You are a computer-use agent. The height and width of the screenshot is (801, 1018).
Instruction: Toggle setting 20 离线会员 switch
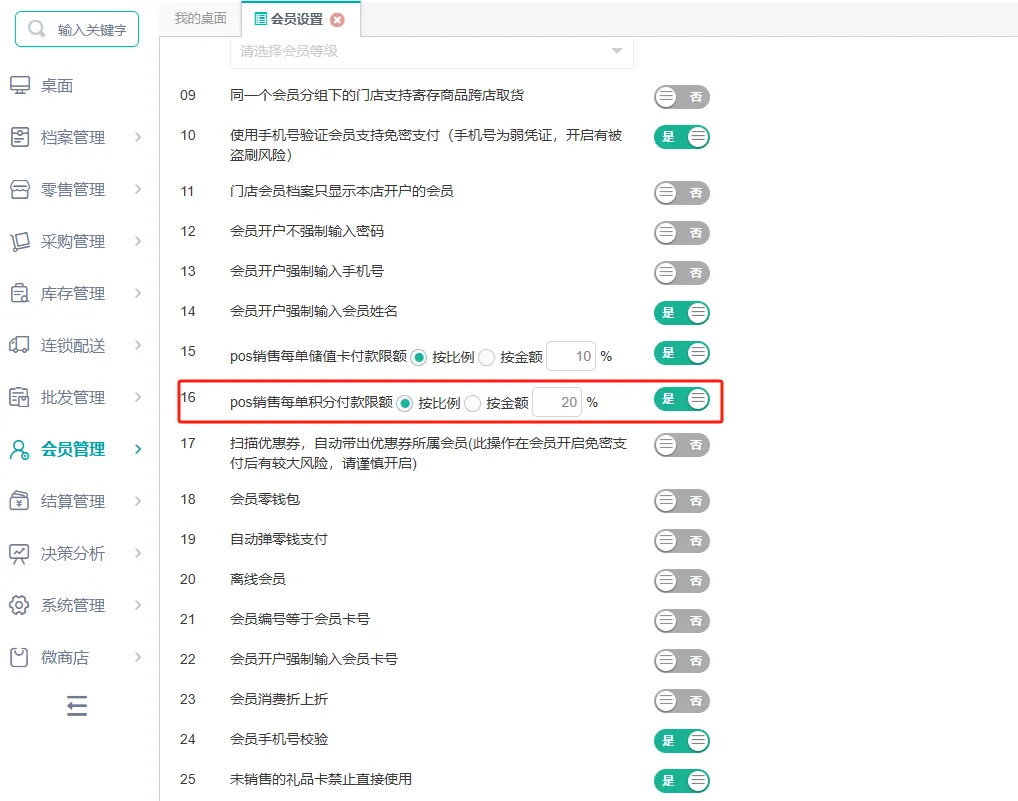pyautogui.click(x=682, y=580)
